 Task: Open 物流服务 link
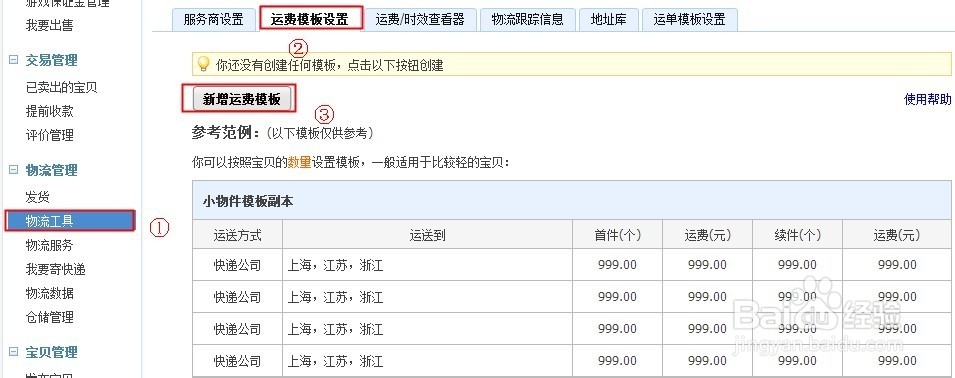tap(49, 245)
